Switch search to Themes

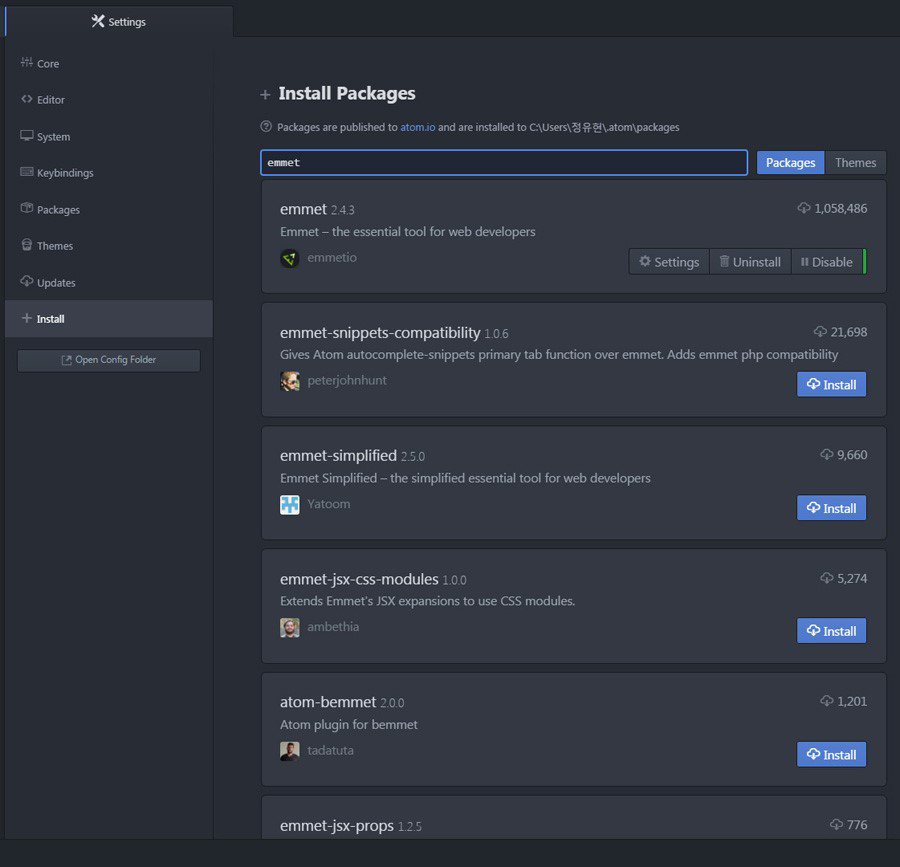855,162
